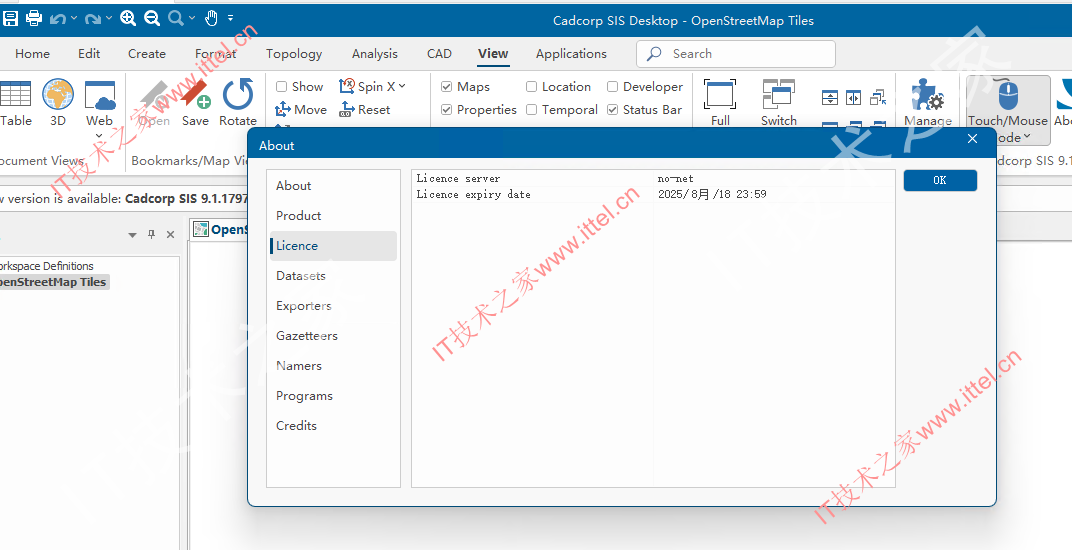Select the Zoom Out magnifier tool

click(x=152, y=18)
